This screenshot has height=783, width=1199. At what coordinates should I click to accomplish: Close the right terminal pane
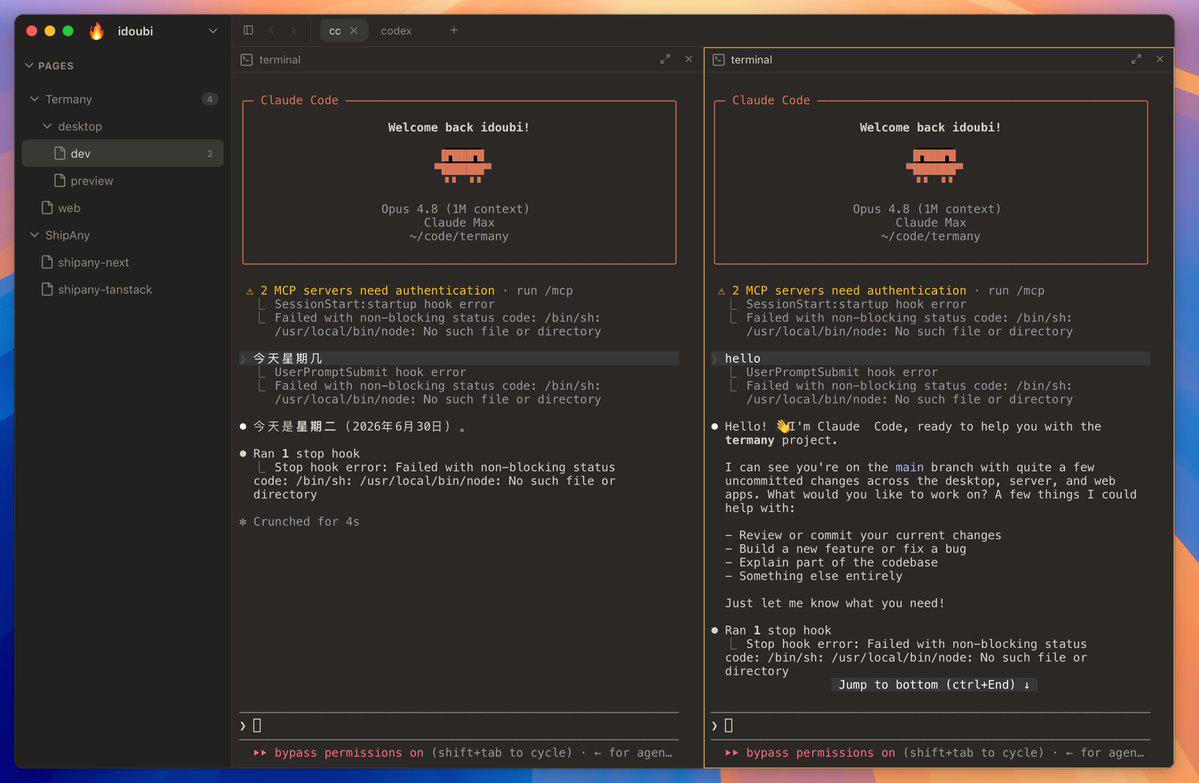(1160, 59)
